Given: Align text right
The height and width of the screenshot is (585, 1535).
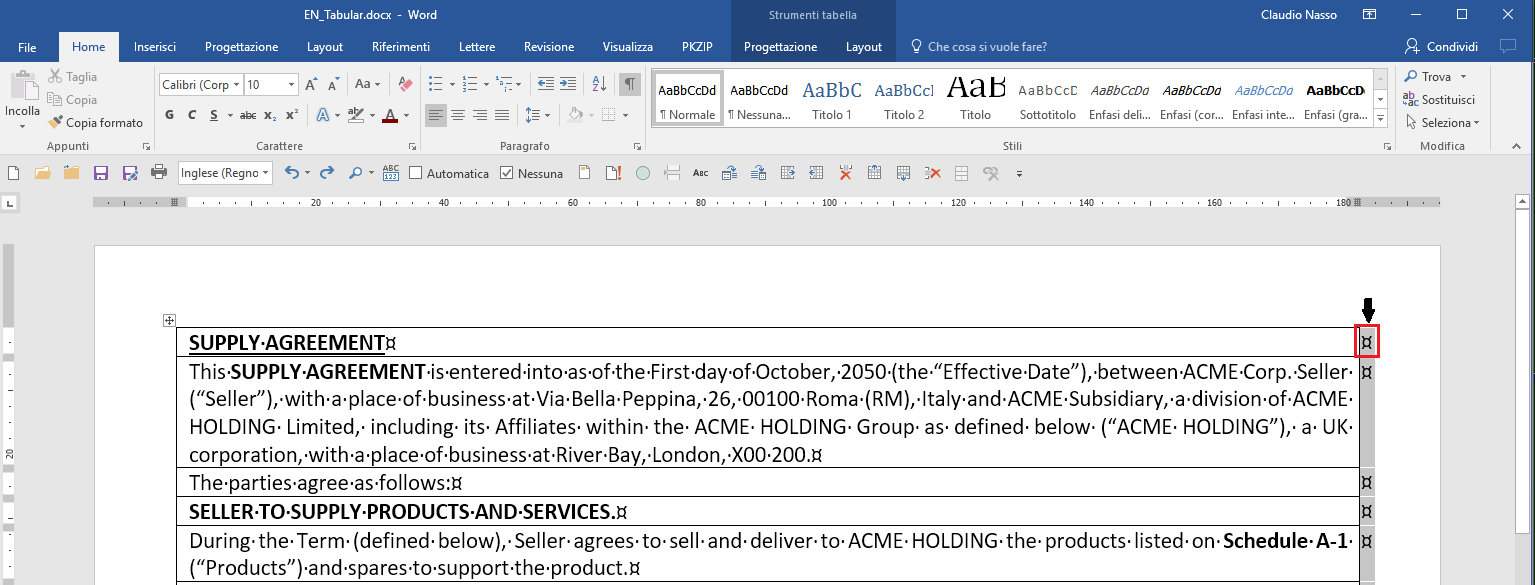Looking at the screenshot, I should tap(480, 115).
